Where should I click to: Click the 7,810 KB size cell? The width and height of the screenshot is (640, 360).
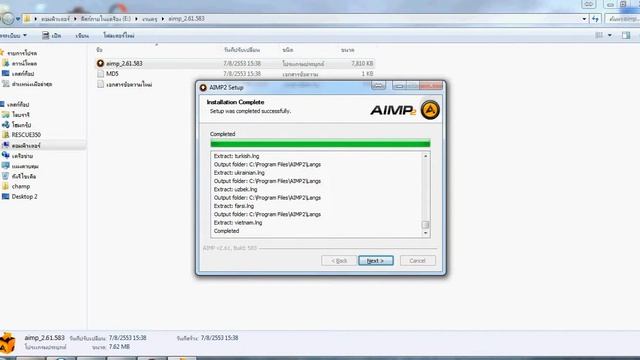(x=362, y=63)
